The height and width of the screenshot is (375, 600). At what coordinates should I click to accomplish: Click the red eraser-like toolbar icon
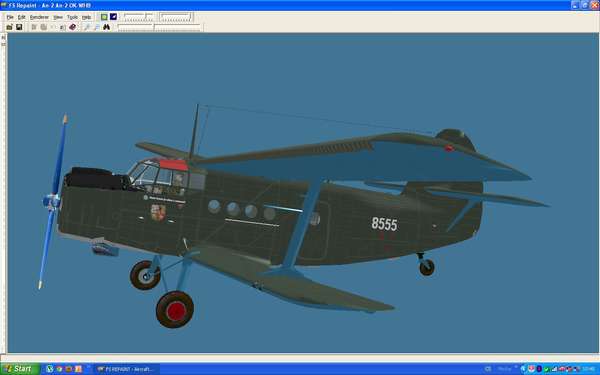(73, 27)
